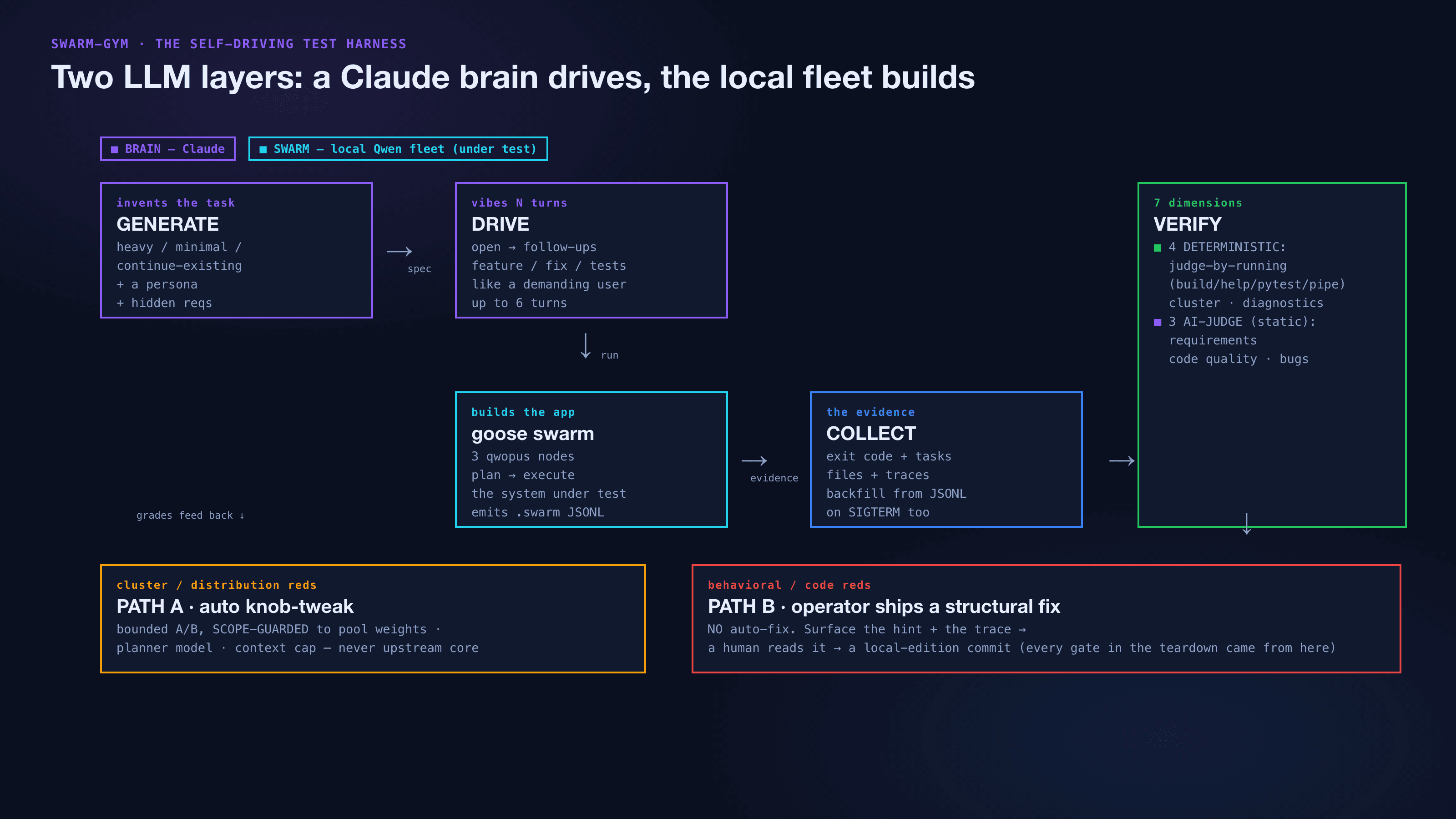Click the cyan square in the SWARM legend

tap(263, 149)
